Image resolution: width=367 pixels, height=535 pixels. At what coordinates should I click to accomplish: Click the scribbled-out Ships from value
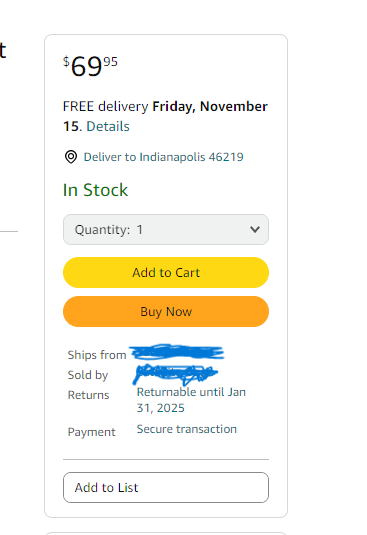coord(177,352)
